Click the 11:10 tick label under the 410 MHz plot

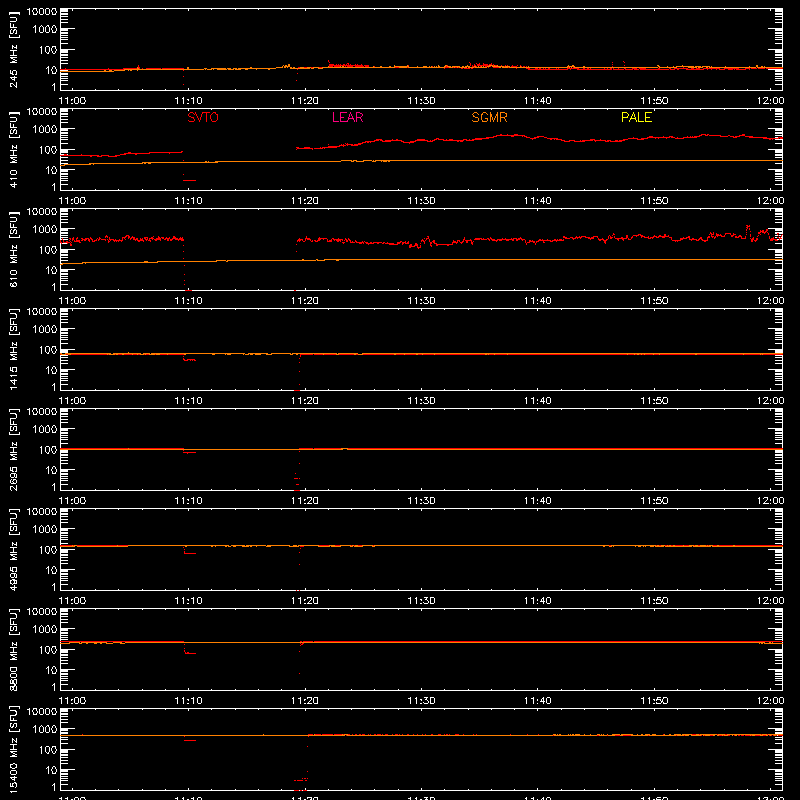[x=188, y=201]
